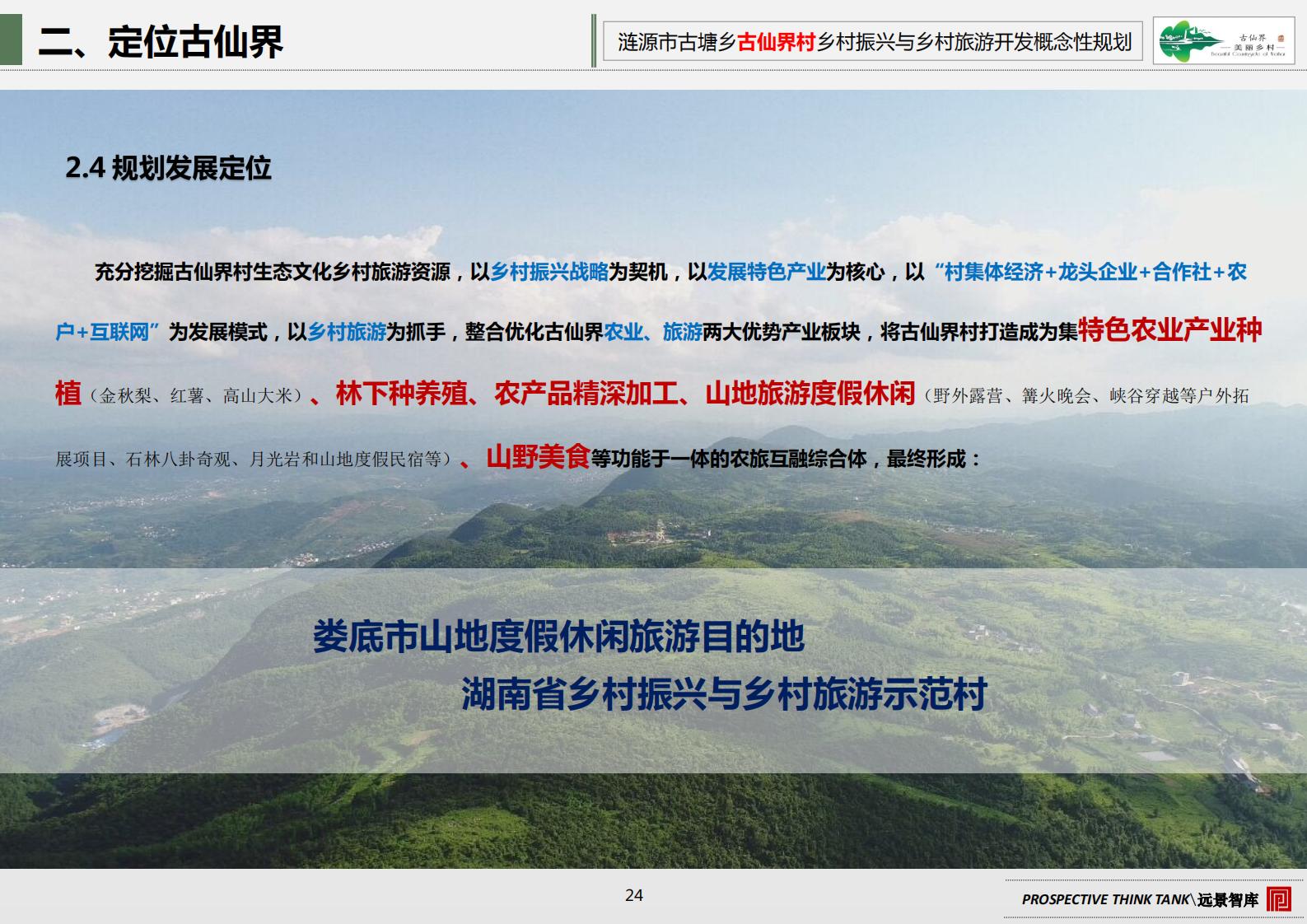Screen dimensions: 1307x924
Task: Click red text 山地旅游度假休闲
Action: coord(810,394)
